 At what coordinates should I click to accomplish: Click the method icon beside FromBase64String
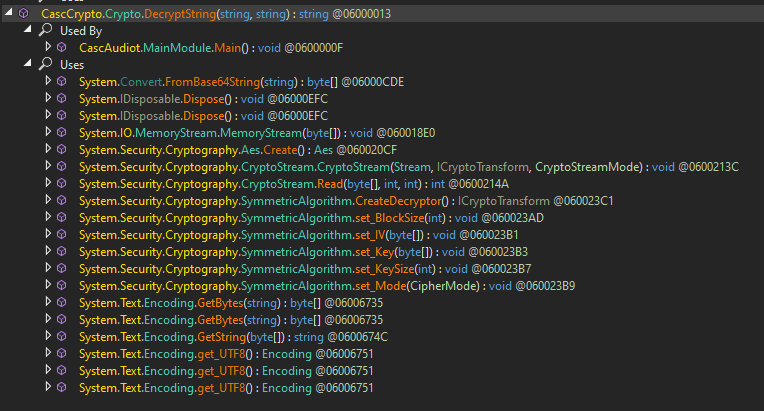tap(62, 81)
